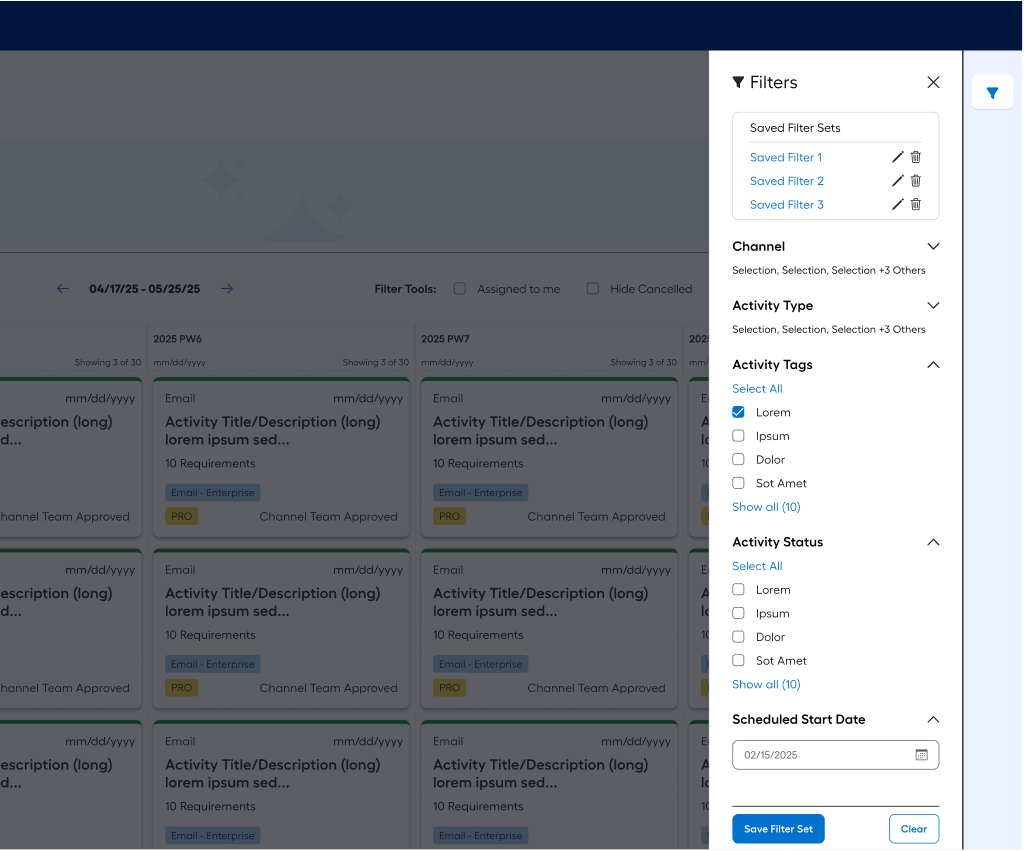The width and height of the screenshot is (1031, 851).
Task: Go to previous date range with left arrow
Action: point(63,291)
